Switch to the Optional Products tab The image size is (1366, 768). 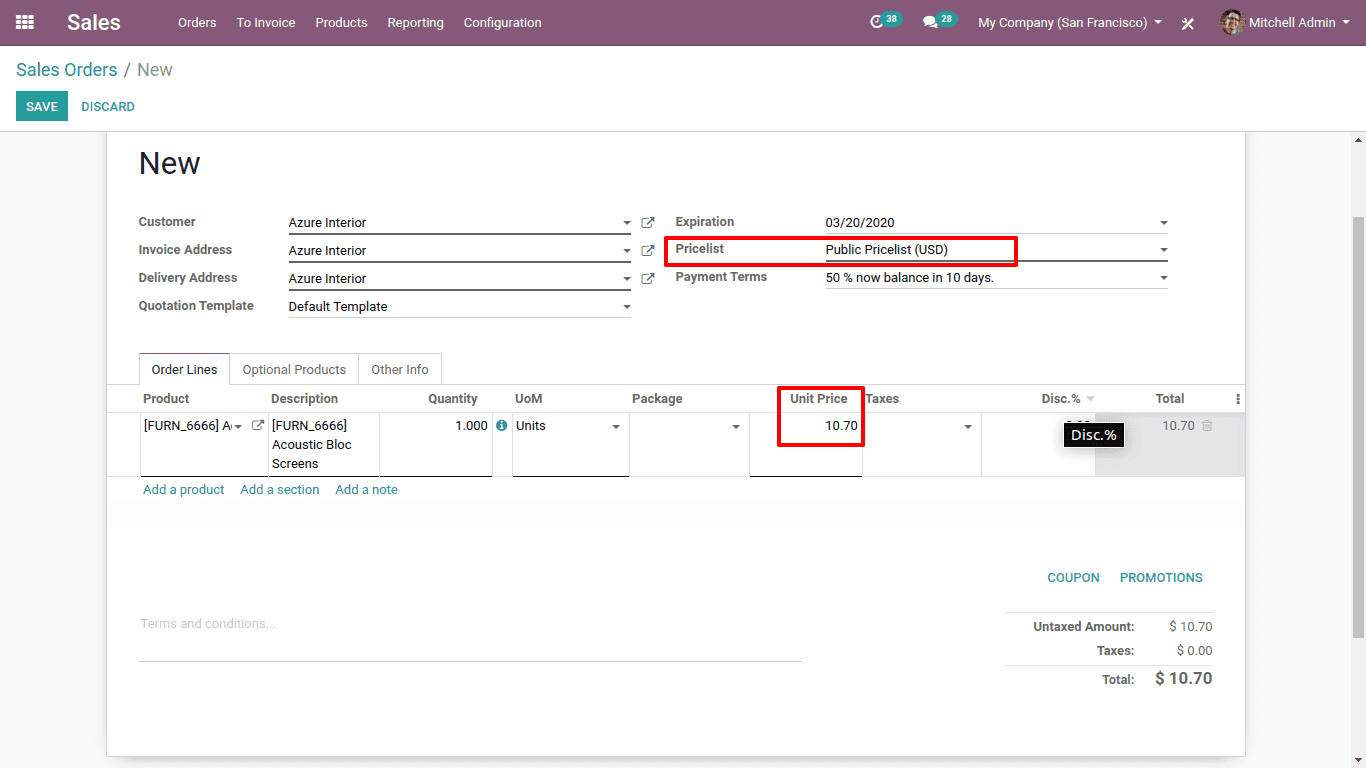294,369
